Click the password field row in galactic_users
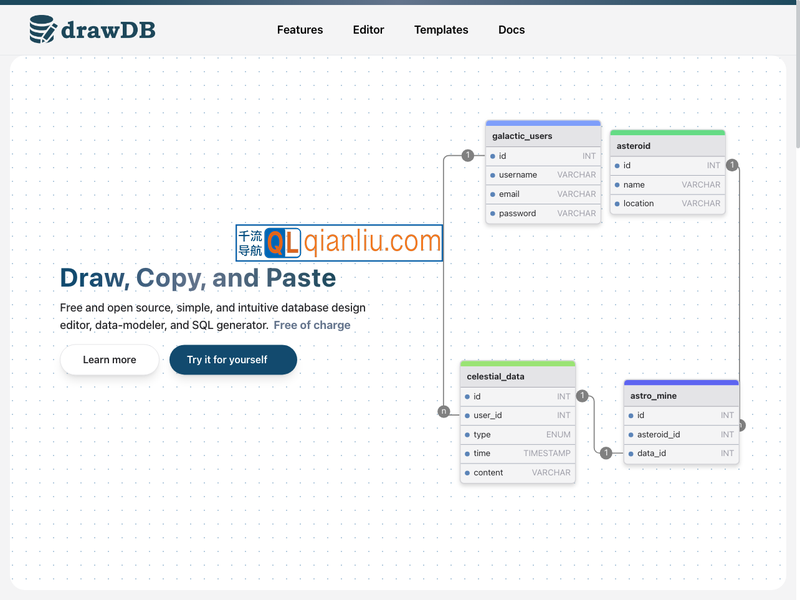Screen dimensions: 800x600 pyautogui.click(x=543, y=213)
